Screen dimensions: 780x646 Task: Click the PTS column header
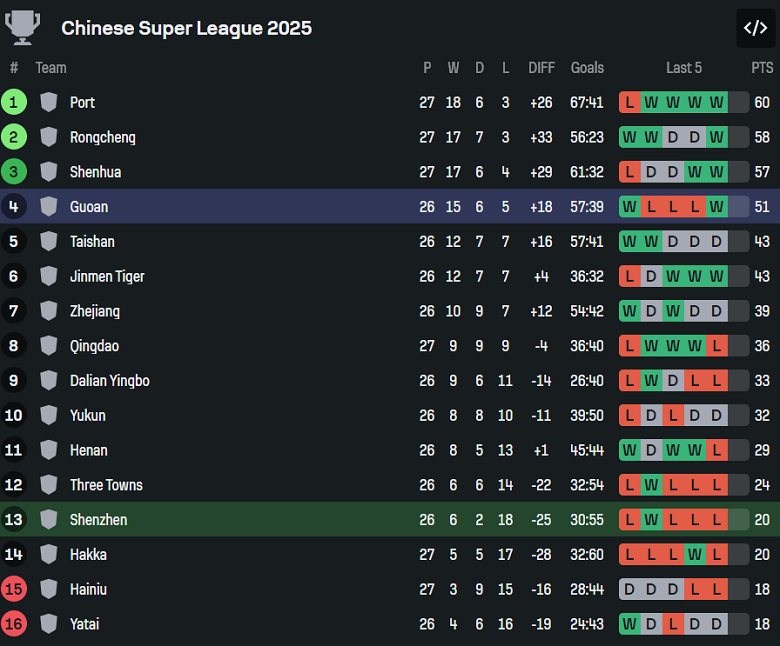pos(762,68)
